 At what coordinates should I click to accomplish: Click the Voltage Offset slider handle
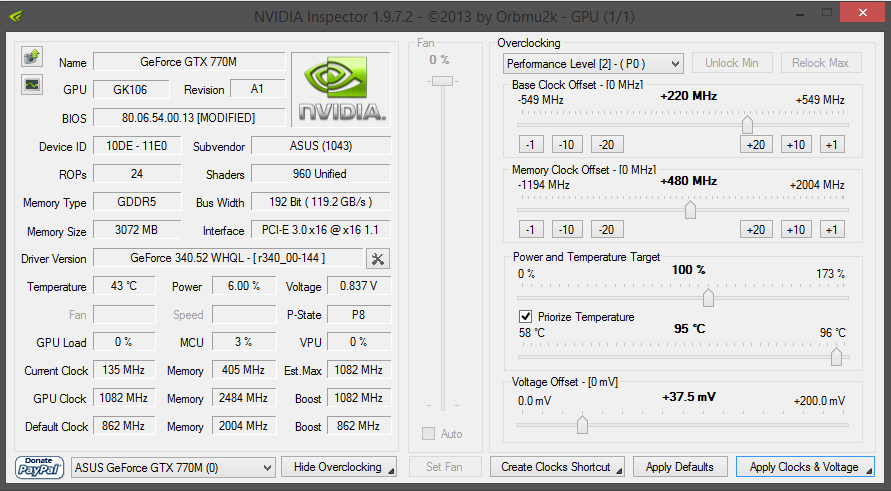pyautogui.click(x=582, y=425)
